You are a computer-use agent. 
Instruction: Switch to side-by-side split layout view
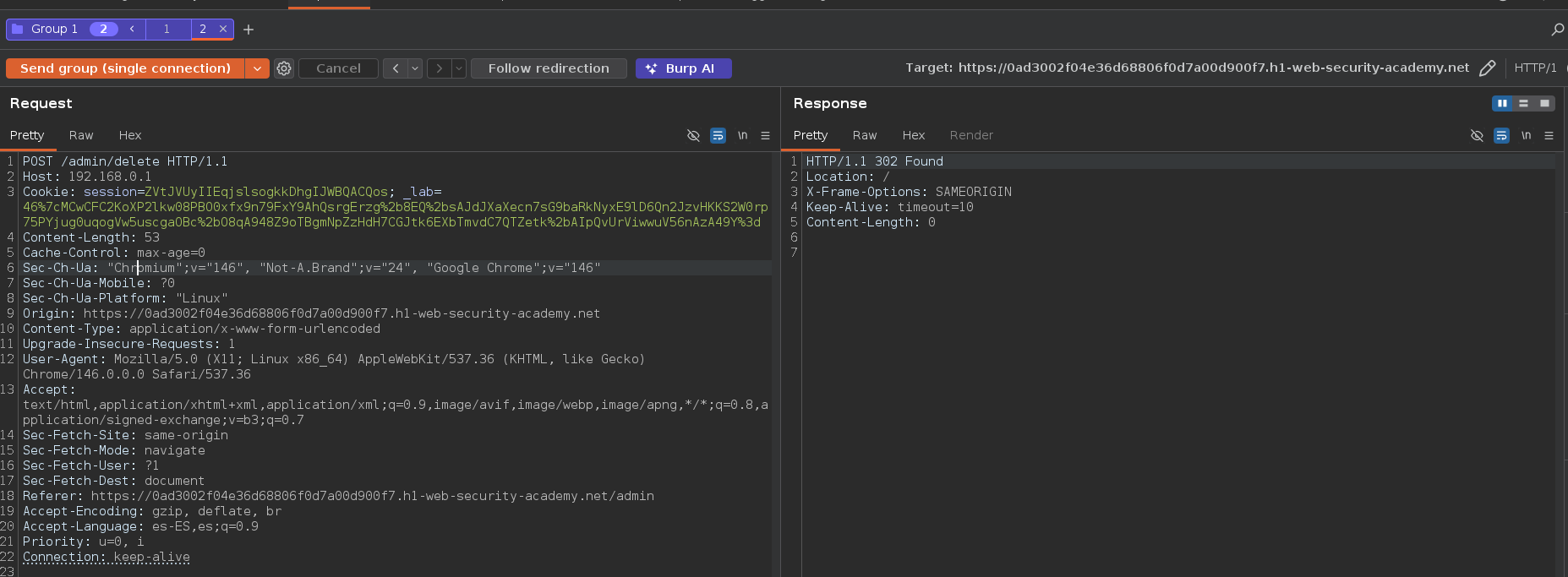pos(1502,103)
